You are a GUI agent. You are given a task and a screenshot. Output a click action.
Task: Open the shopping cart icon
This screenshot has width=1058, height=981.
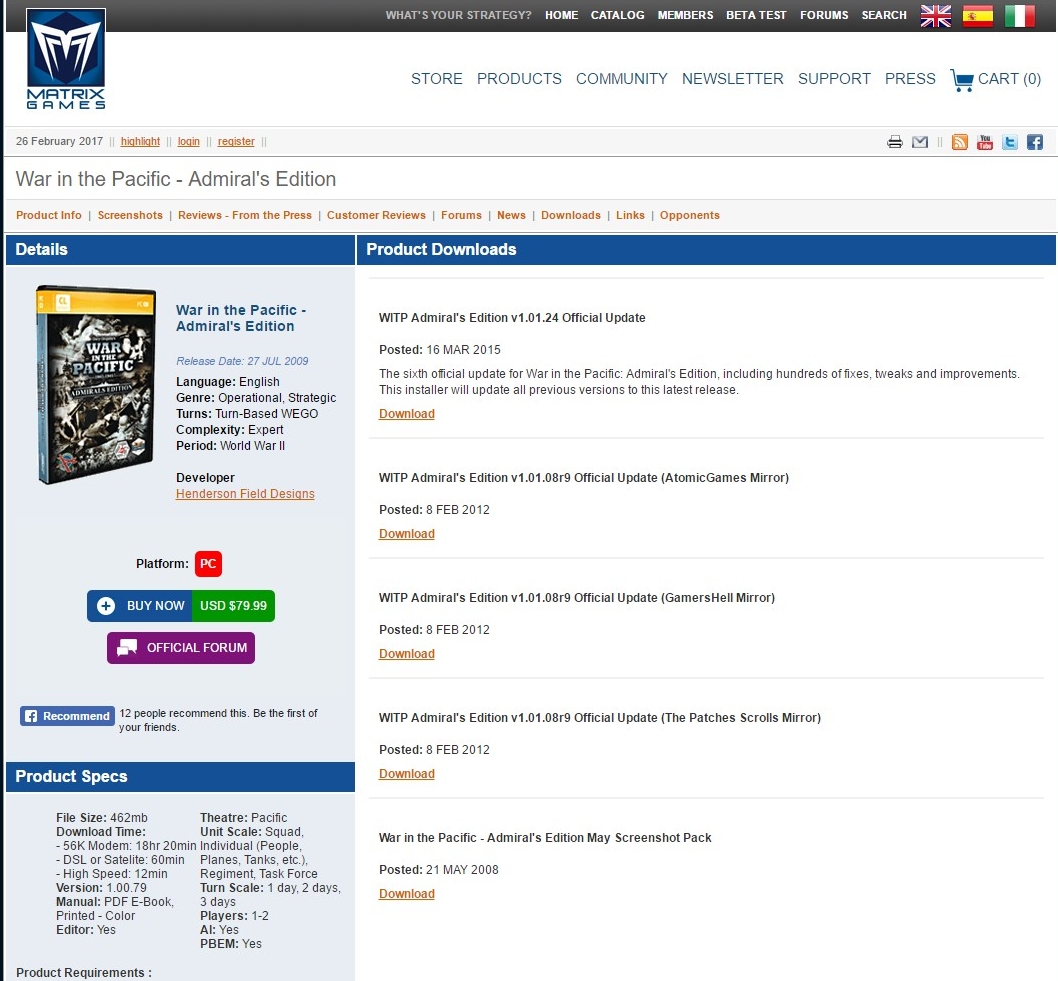pyautogui.click(x=962, y=80)
